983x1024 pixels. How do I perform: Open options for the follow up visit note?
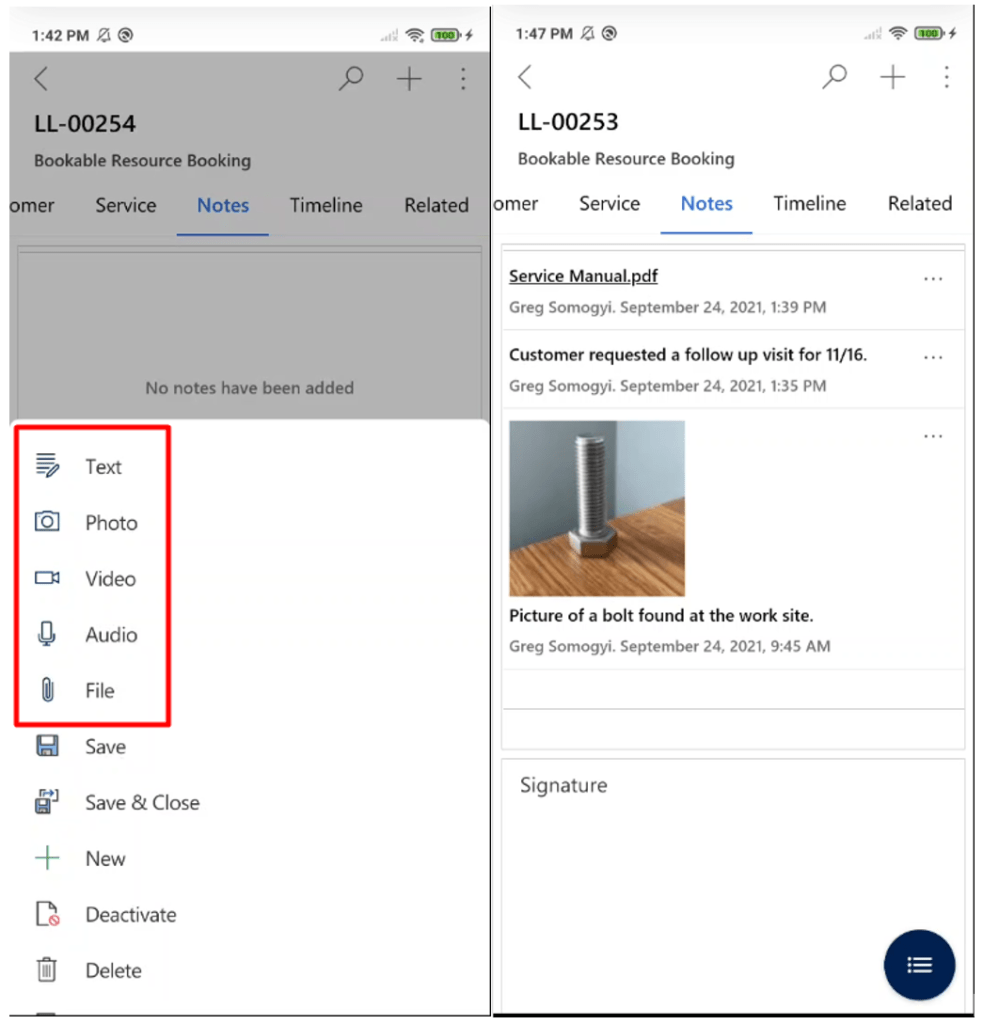[933, 357]
